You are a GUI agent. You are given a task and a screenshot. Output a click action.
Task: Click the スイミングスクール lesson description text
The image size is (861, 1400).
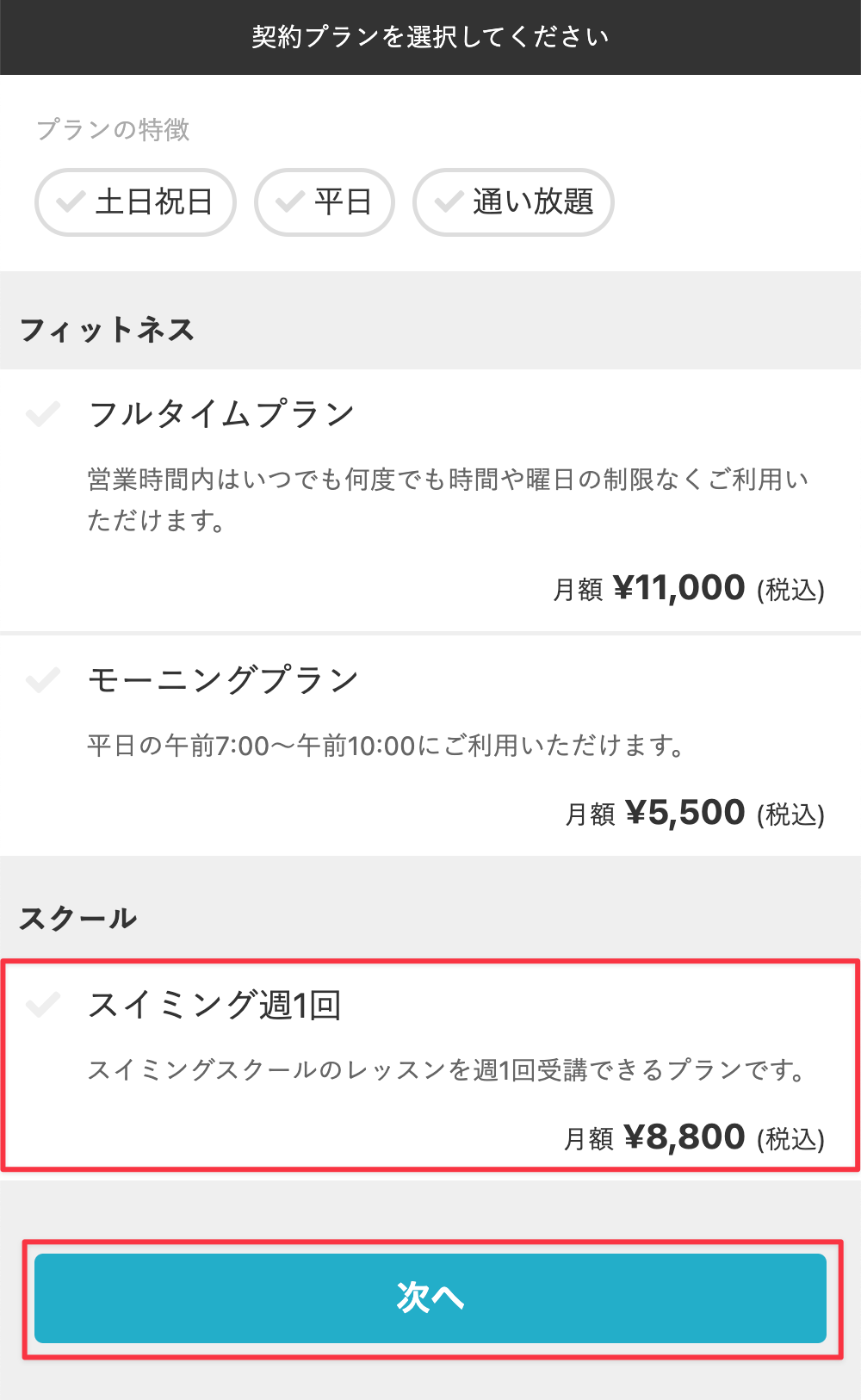[448, 1070]
